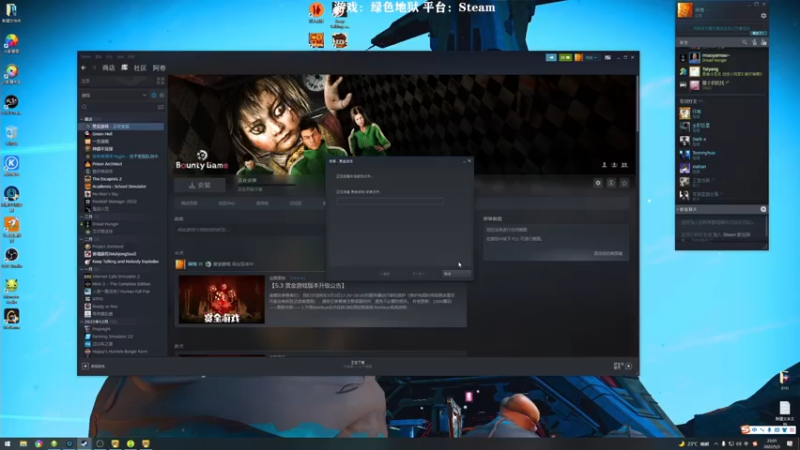This screenshot has height=450, width=800.
Task: Select No Man's Sky in library list
Action: [x=105, y=194]
